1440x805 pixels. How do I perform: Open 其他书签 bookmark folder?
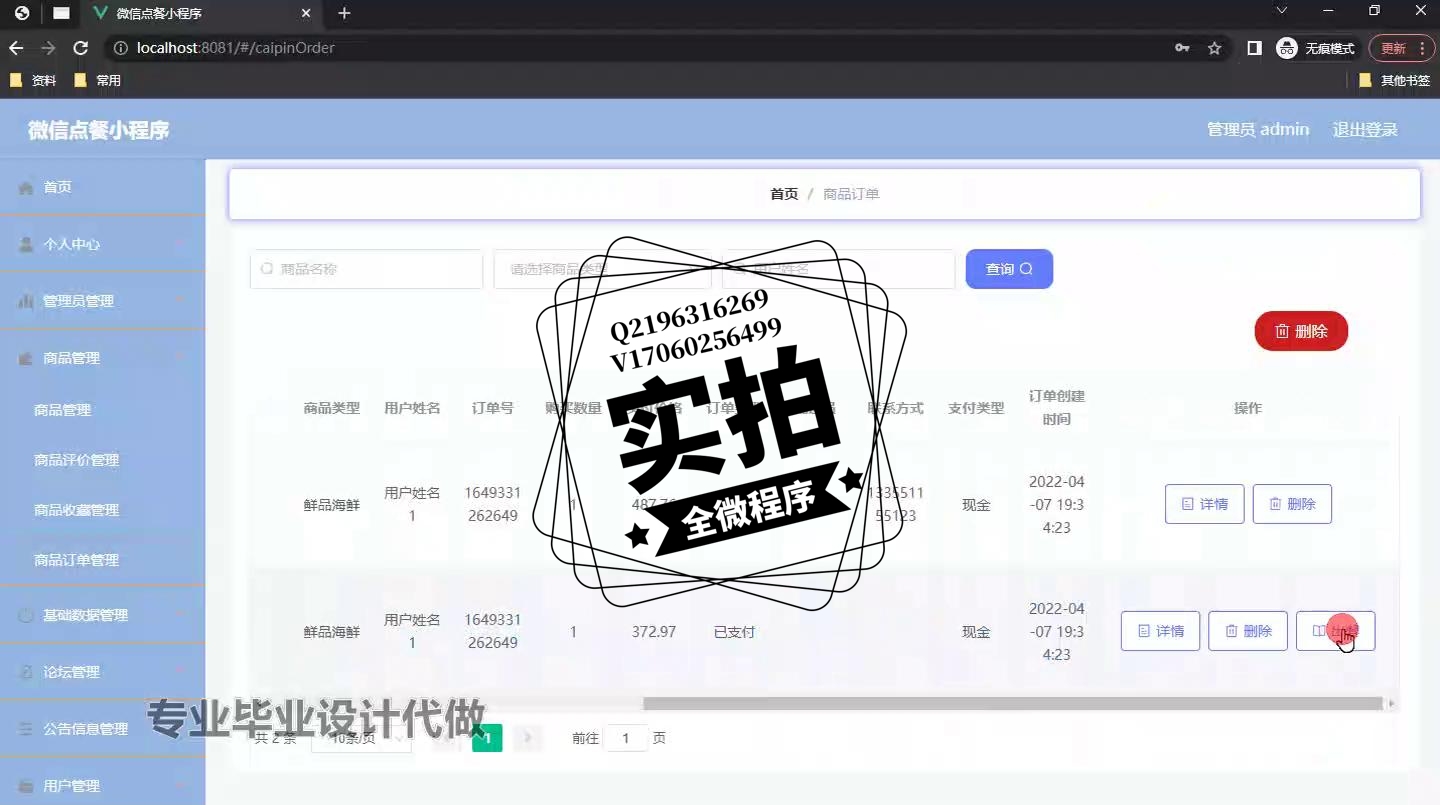pos(1395,80)
